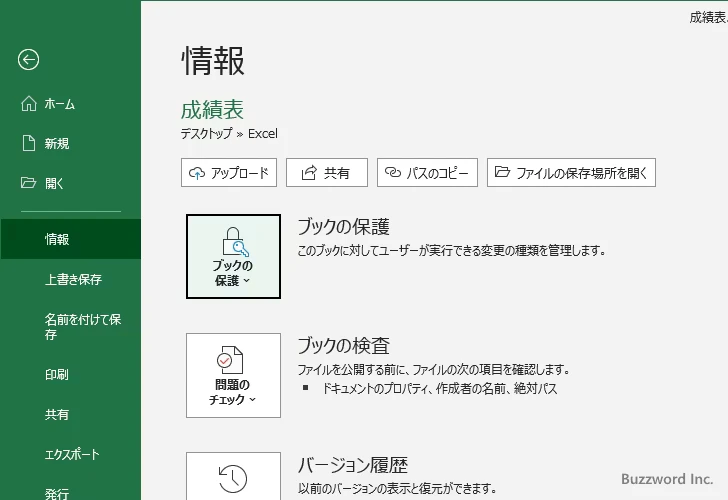Click the このブックに対して description text

click(x=452, y=251)
